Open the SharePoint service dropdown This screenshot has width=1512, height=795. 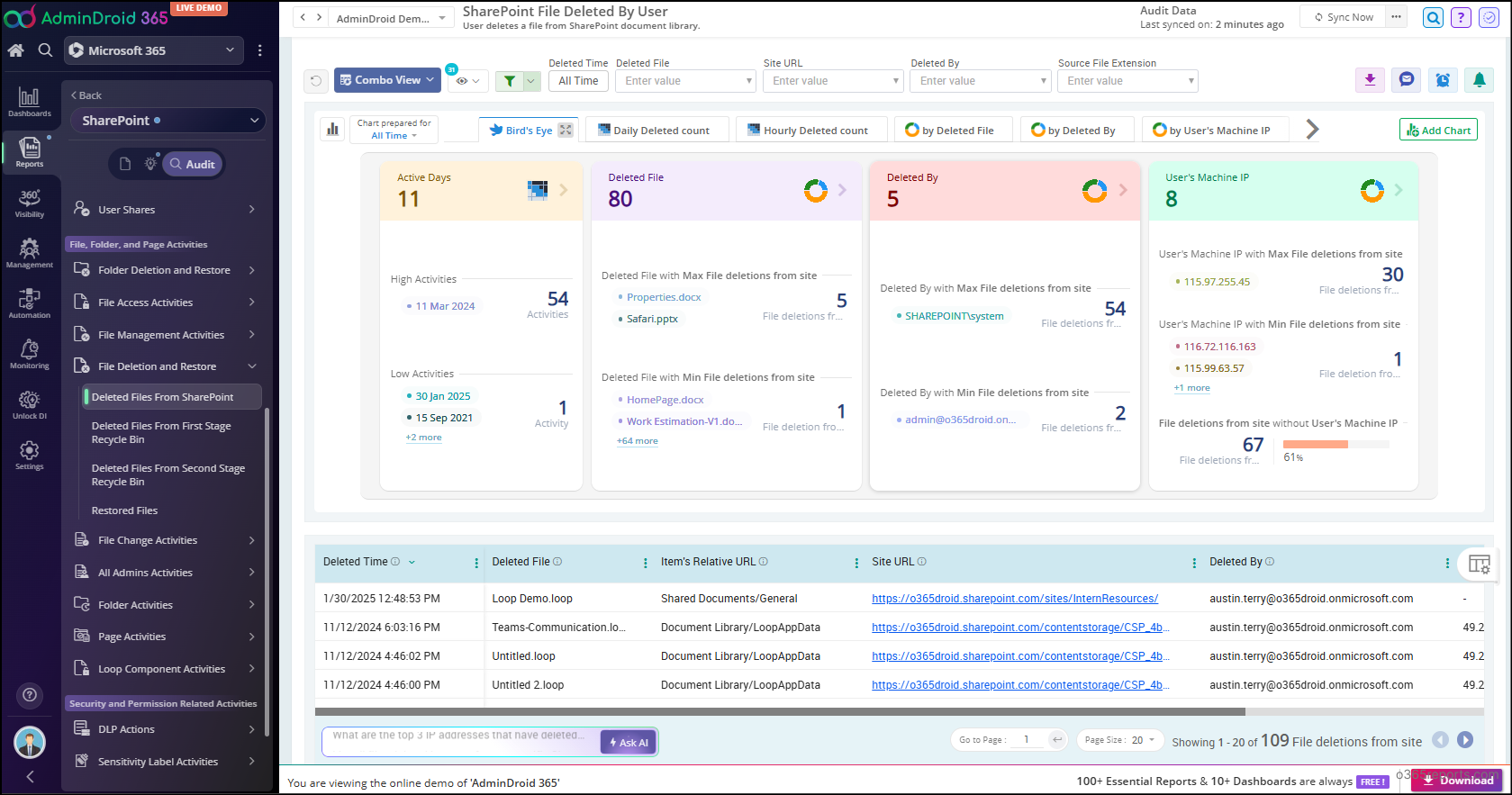[x=168, y=121]
